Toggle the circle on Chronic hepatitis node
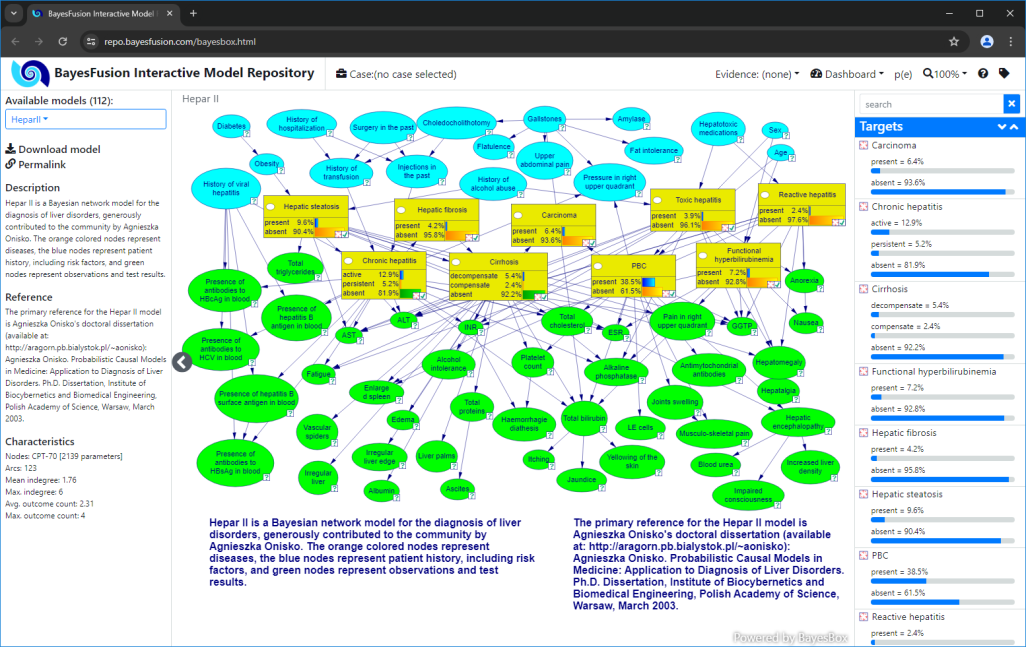 point(349,261)
